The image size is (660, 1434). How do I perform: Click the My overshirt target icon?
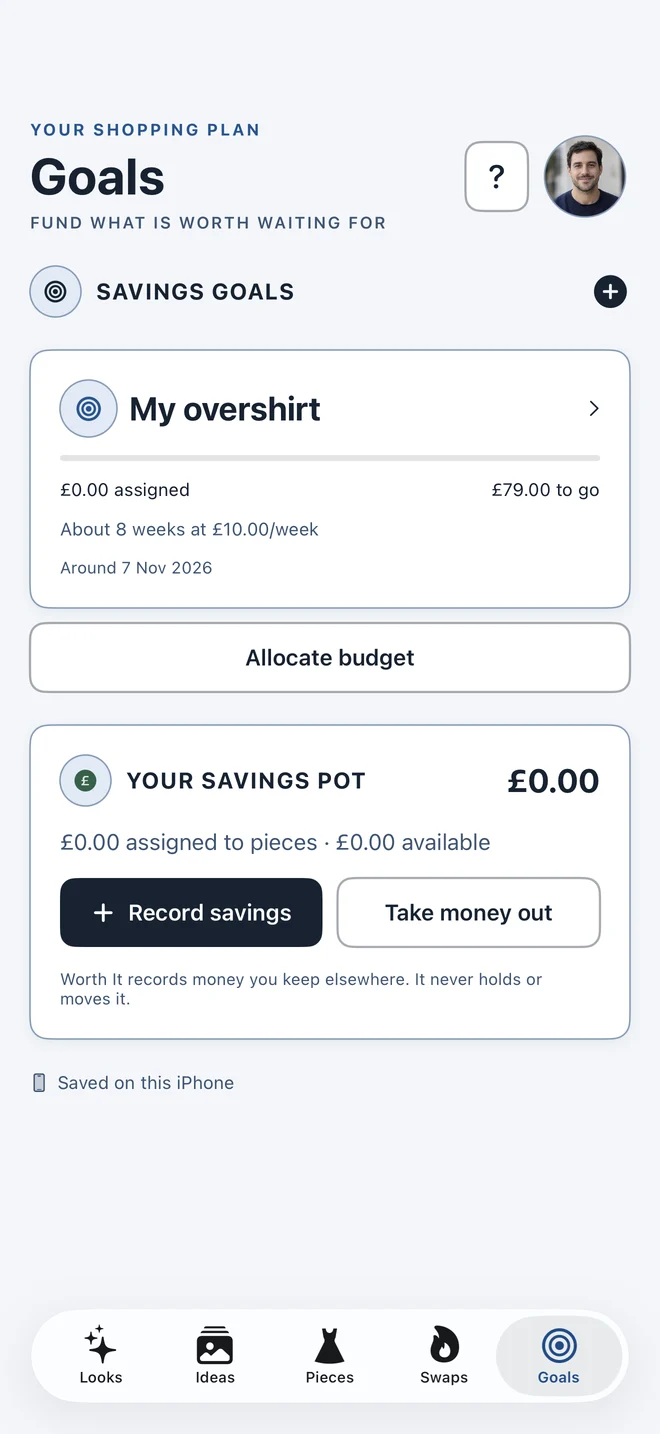[89, 409]
